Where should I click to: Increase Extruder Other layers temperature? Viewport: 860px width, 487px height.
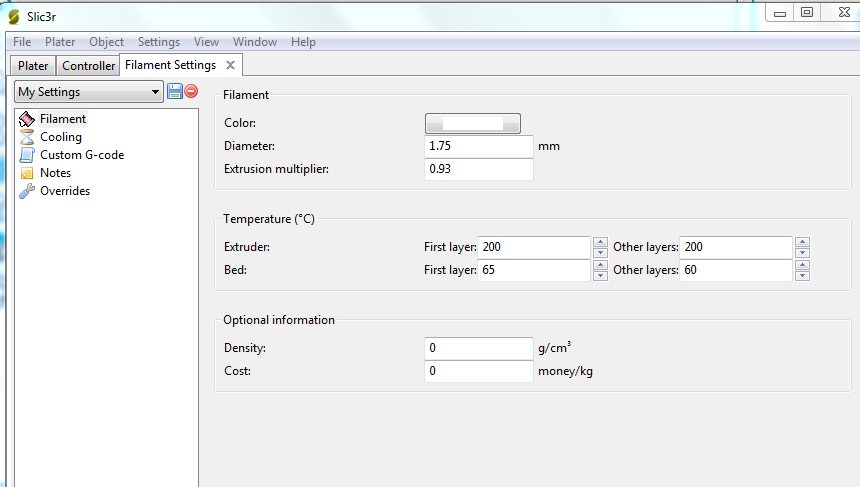pyautogui.click(x=802, y=242)
